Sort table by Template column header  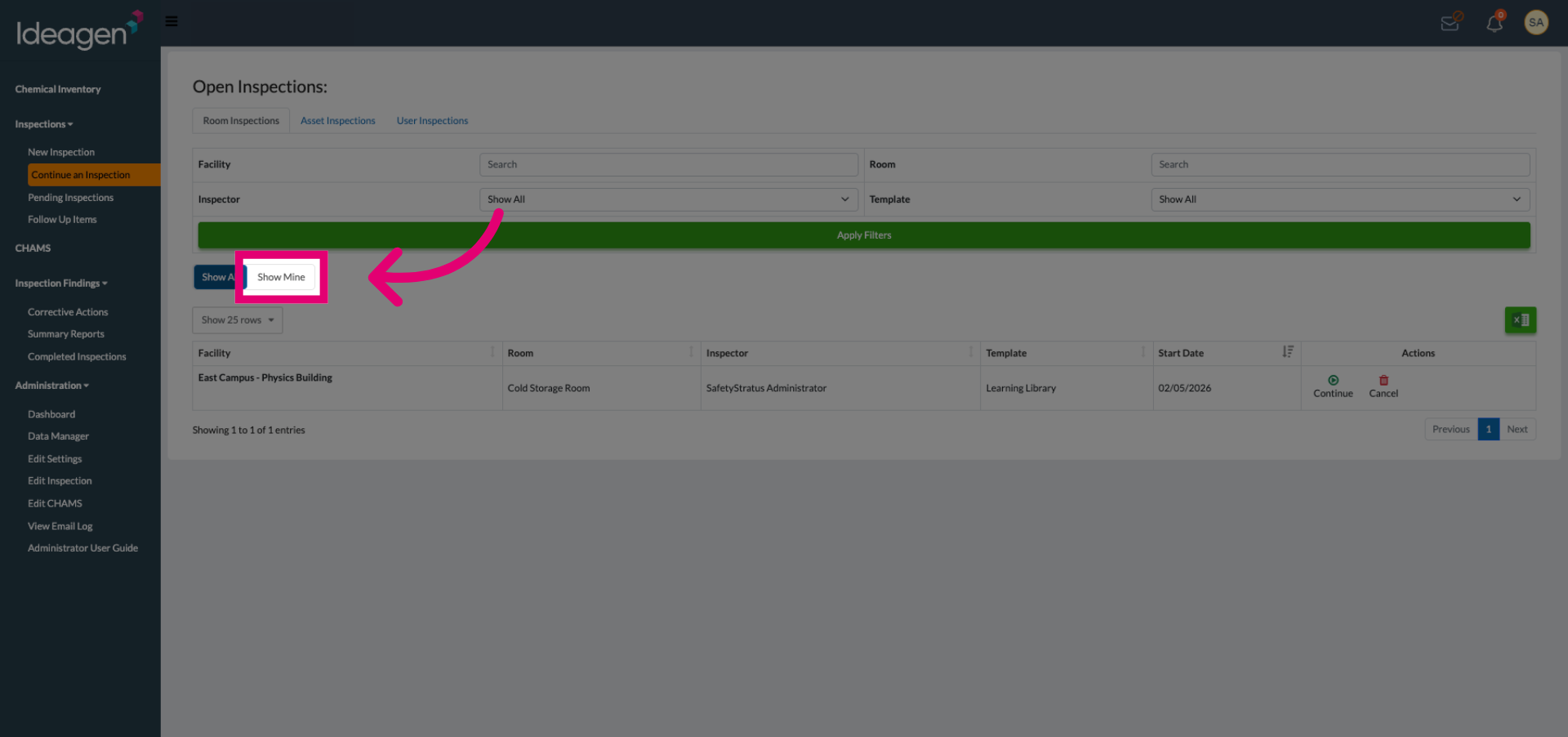(x=1067, y=353)
